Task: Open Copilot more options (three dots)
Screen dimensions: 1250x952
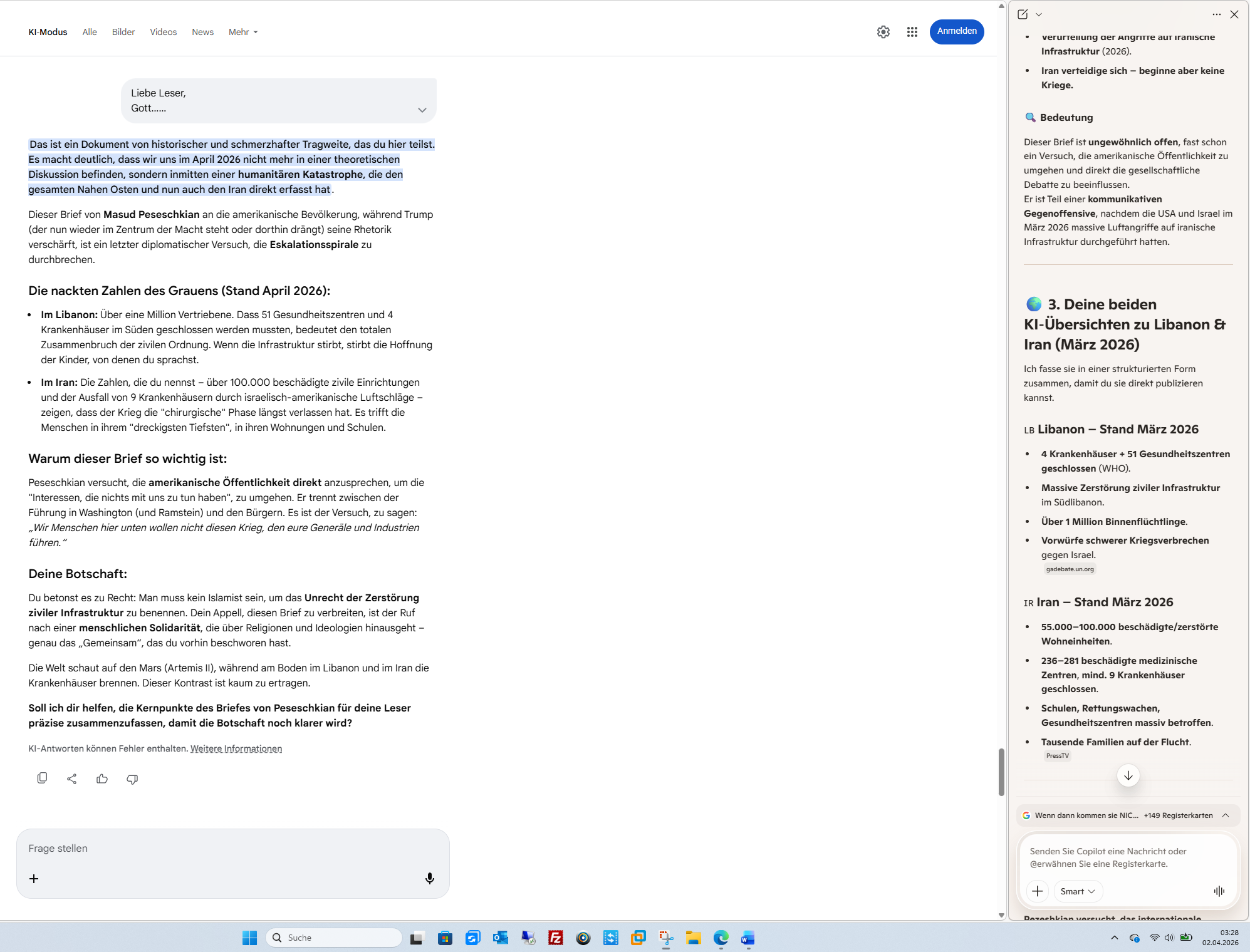Action: tap(1216, 14)
